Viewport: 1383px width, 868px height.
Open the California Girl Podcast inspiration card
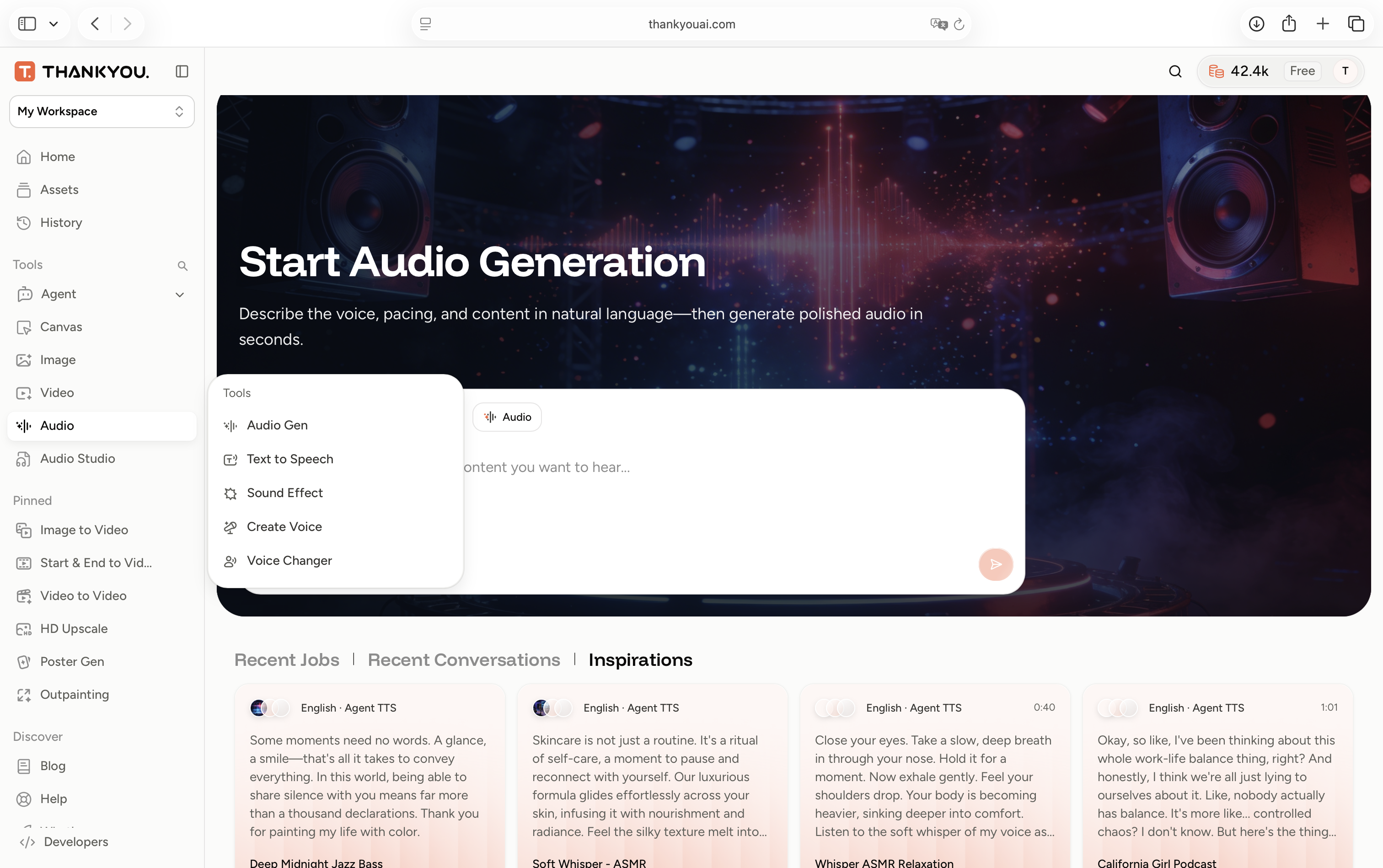pyautogui.click(x=1217, y=776)
